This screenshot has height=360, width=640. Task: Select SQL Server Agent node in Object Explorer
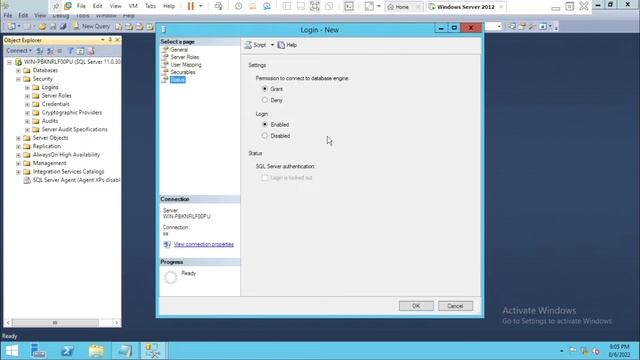click(76, 180)
